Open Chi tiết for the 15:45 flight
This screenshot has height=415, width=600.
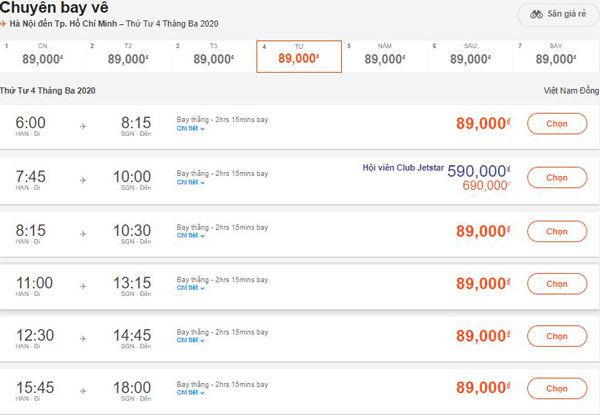pyautogui.click(x=191, y=393)
